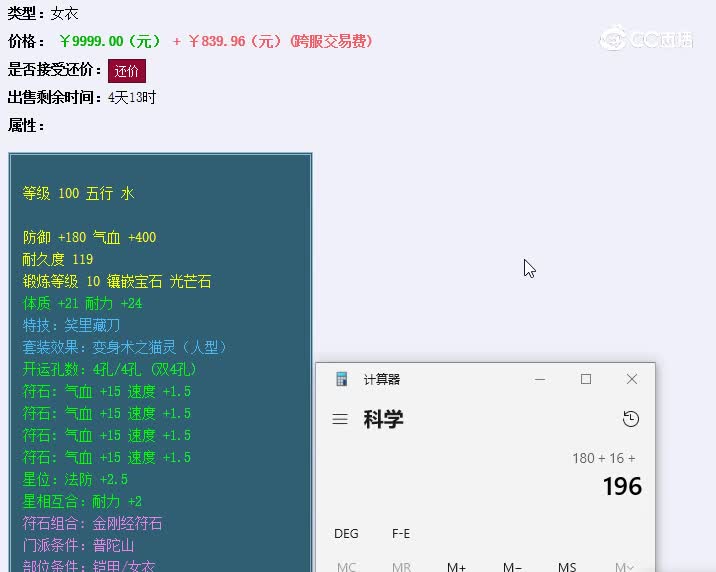This screenshot has height=572, width=716.
Task: Click the 套装效果 变身术之猫灵 line
Action: 125,347
